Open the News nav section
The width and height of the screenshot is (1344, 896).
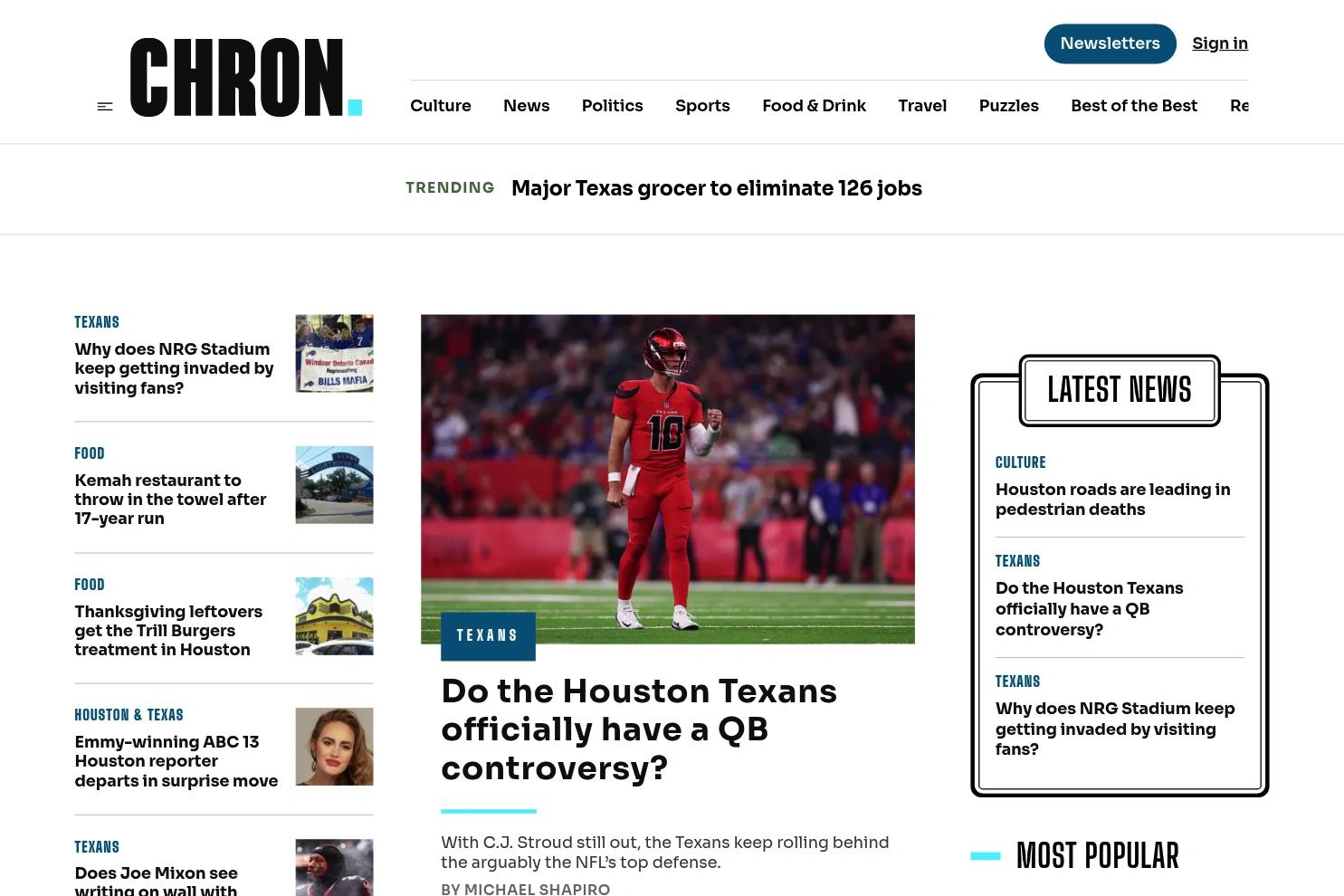click(527, 106)
